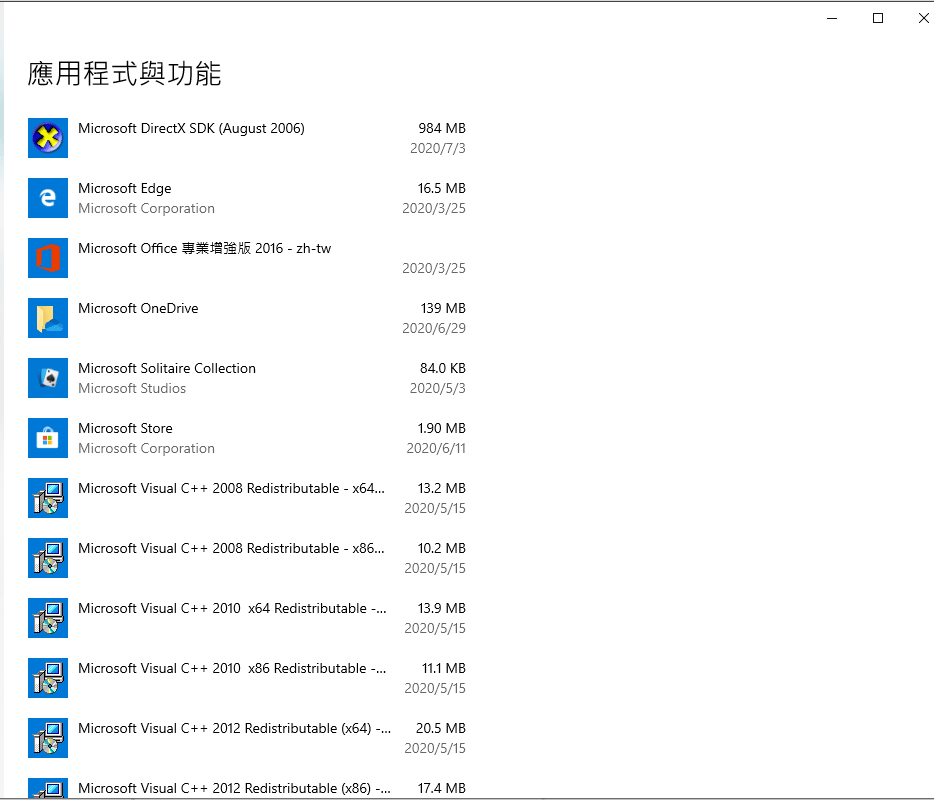The image size is (934, 800).
Task: Click the 1.90 MB size of Store
Action: coord(441,428)
